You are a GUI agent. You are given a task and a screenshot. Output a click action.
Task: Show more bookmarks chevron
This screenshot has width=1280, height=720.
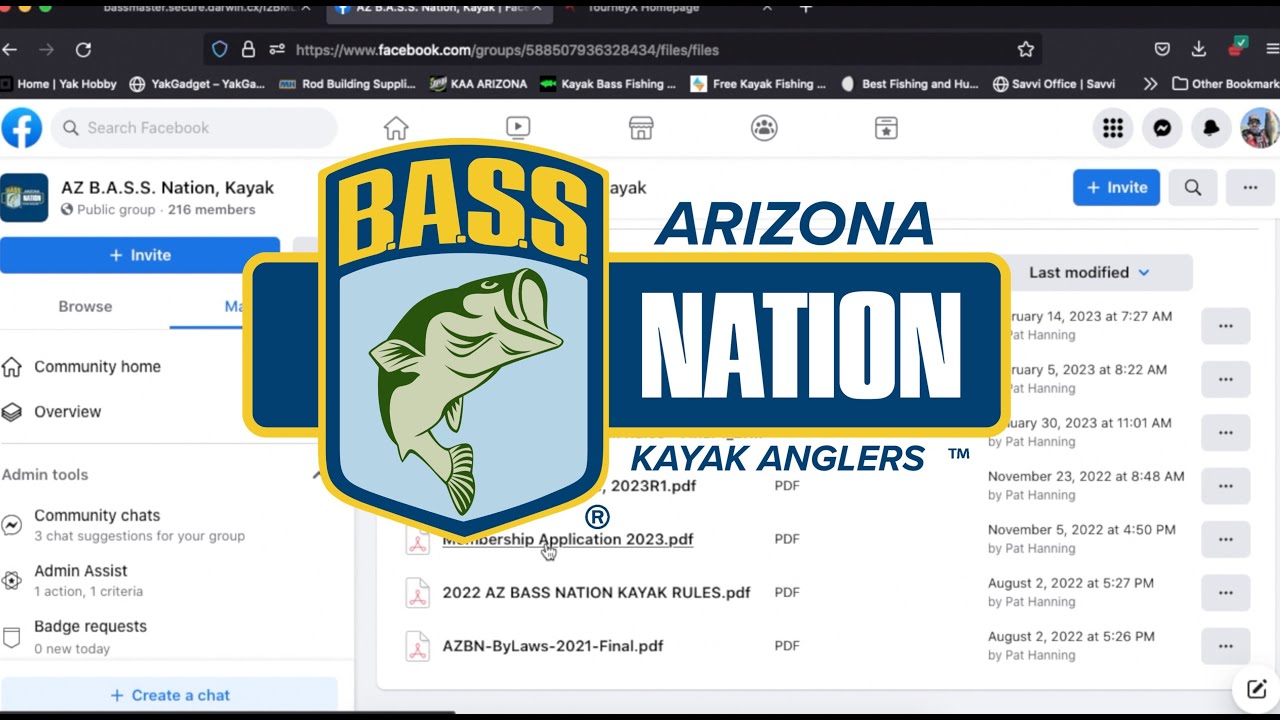pyautogui.click(x=1150, y=84)
